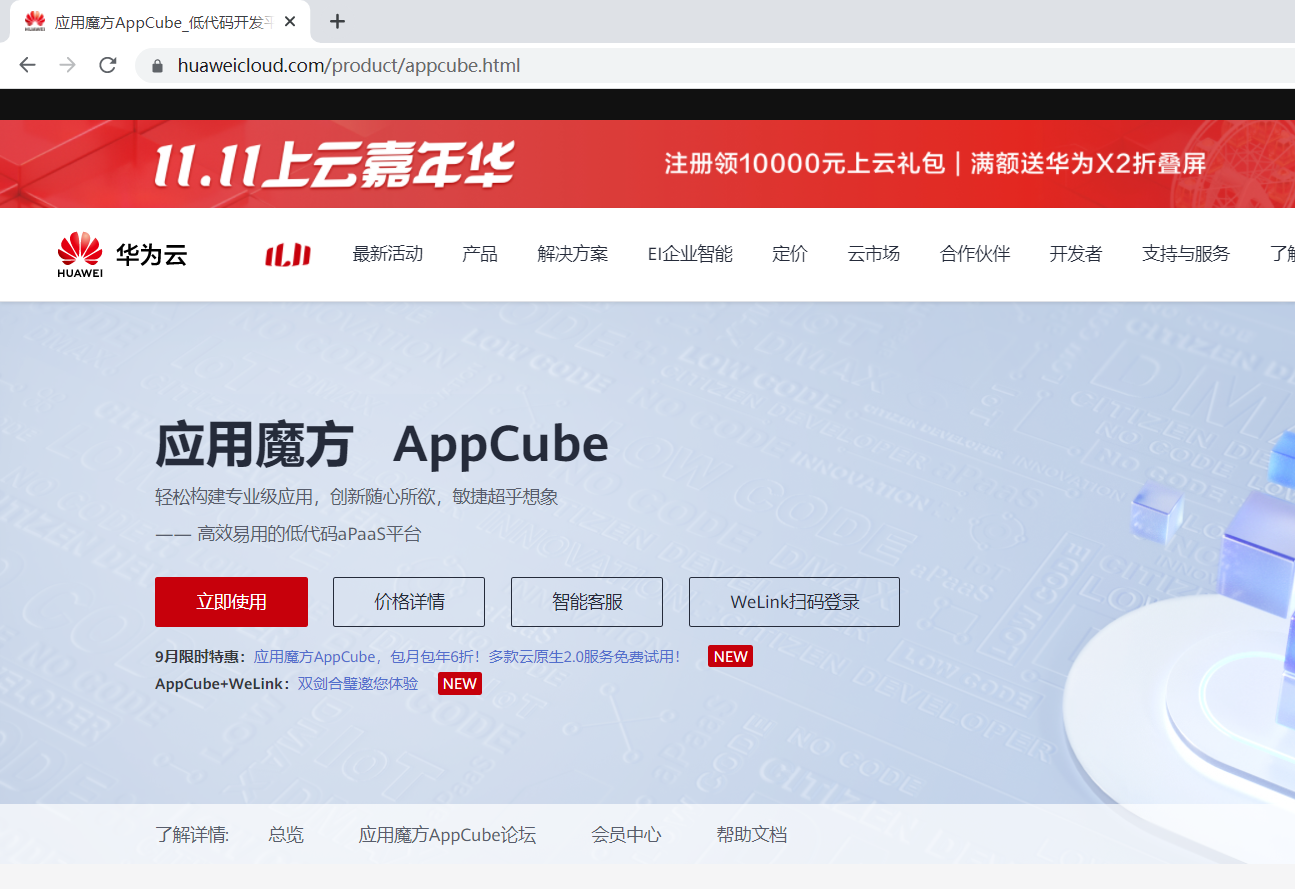Jump to the 总览 section

click(286, 835)
